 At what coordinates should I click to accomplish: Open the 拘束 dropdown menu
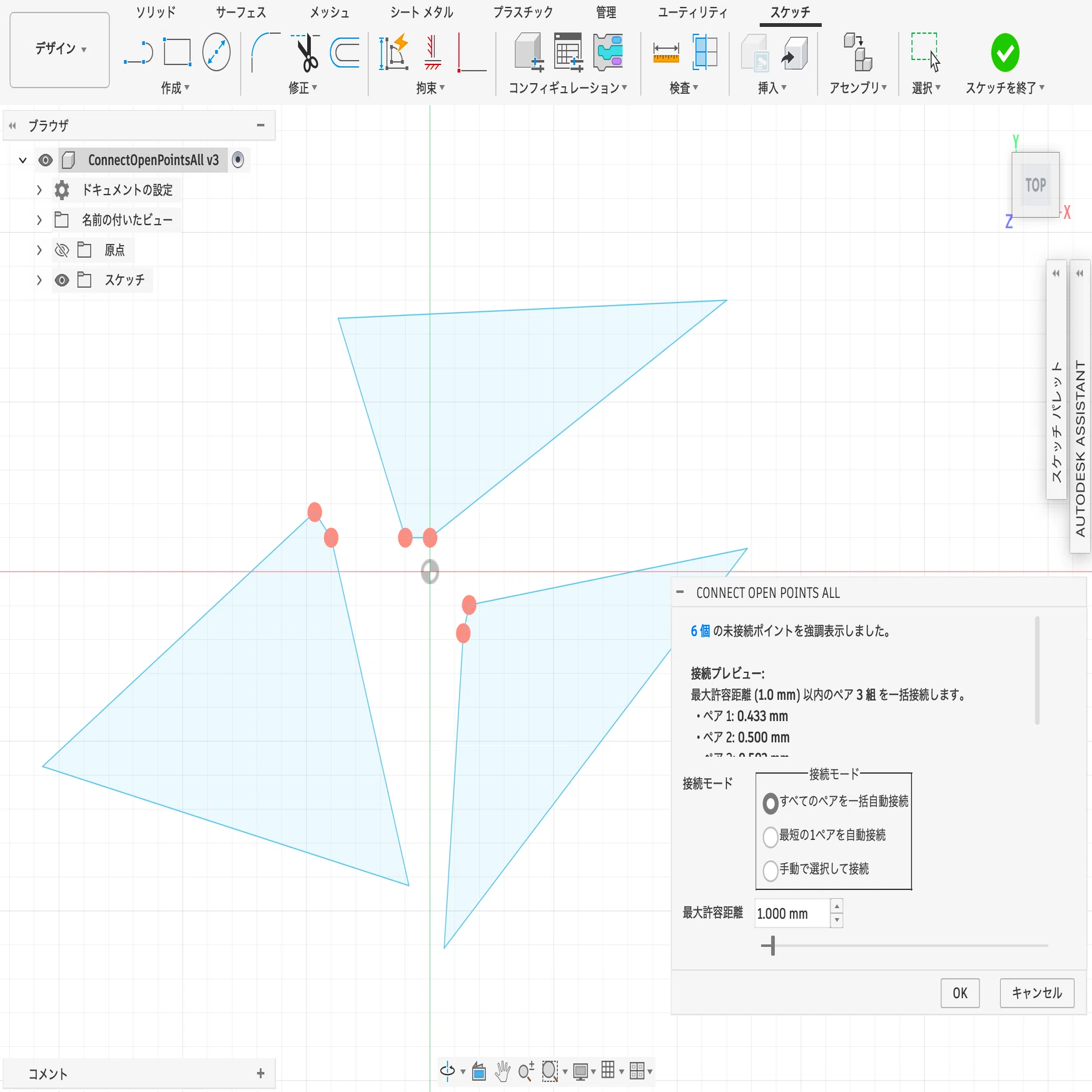click(430, 88)
